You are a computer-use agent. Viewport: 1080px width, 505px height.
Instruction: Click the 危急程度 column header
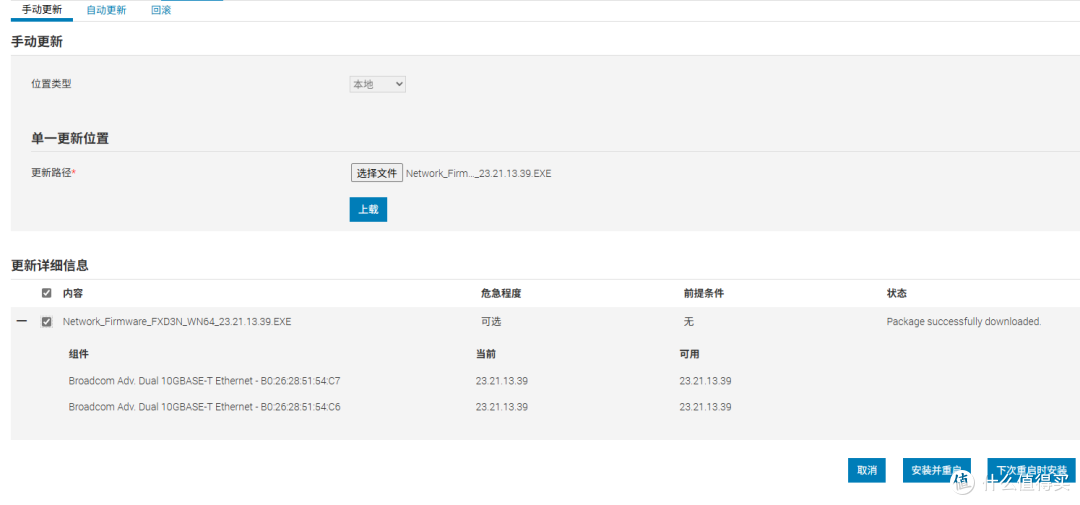501,293
